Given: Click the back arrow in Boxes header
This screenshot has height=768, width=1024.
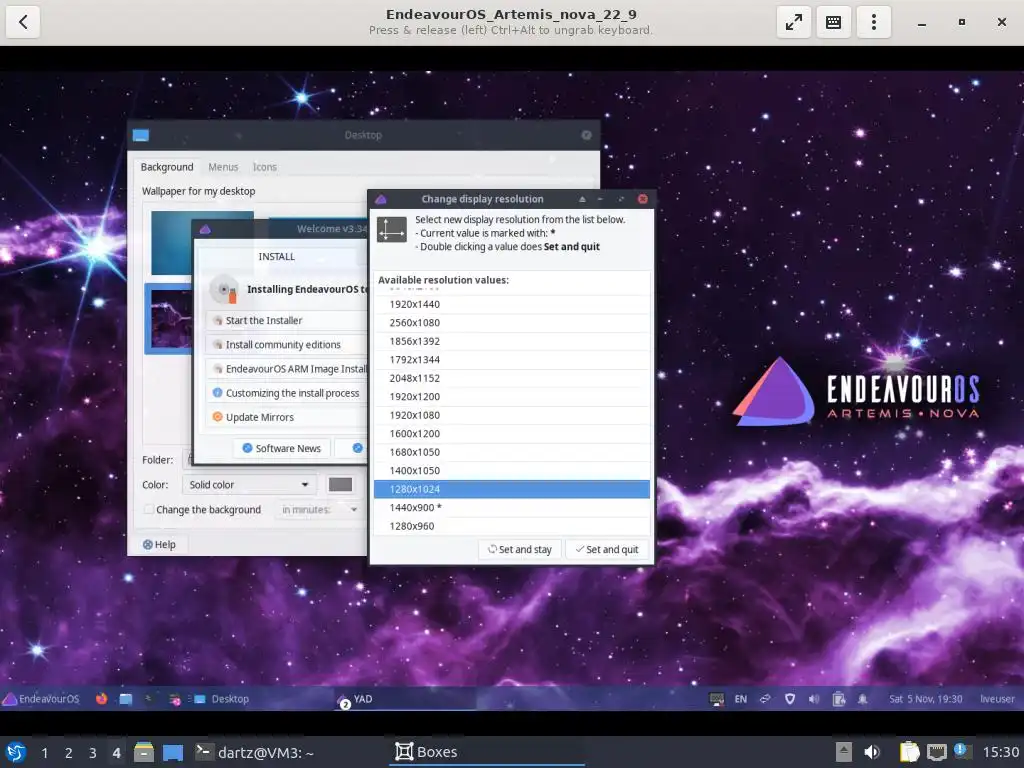Looking at the screenshot, I should [x=23, y=22].
